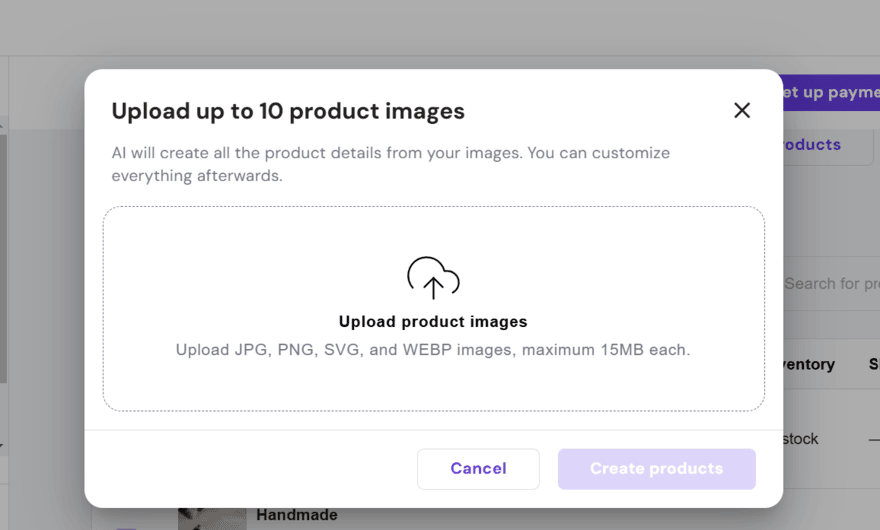Click the left sidebar scrollbar
The image size is (880, 530).
click(x=3, y=258)
